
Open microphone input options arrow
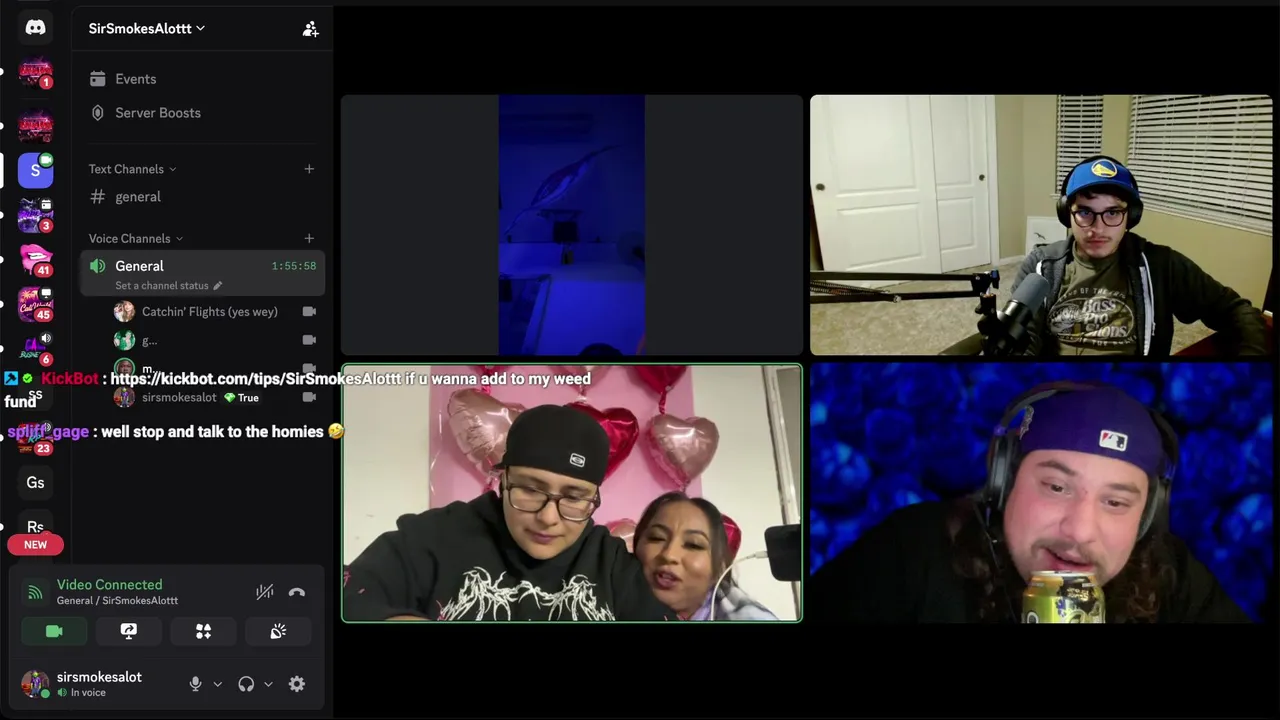pyautogui.click(x=217, y=684)
